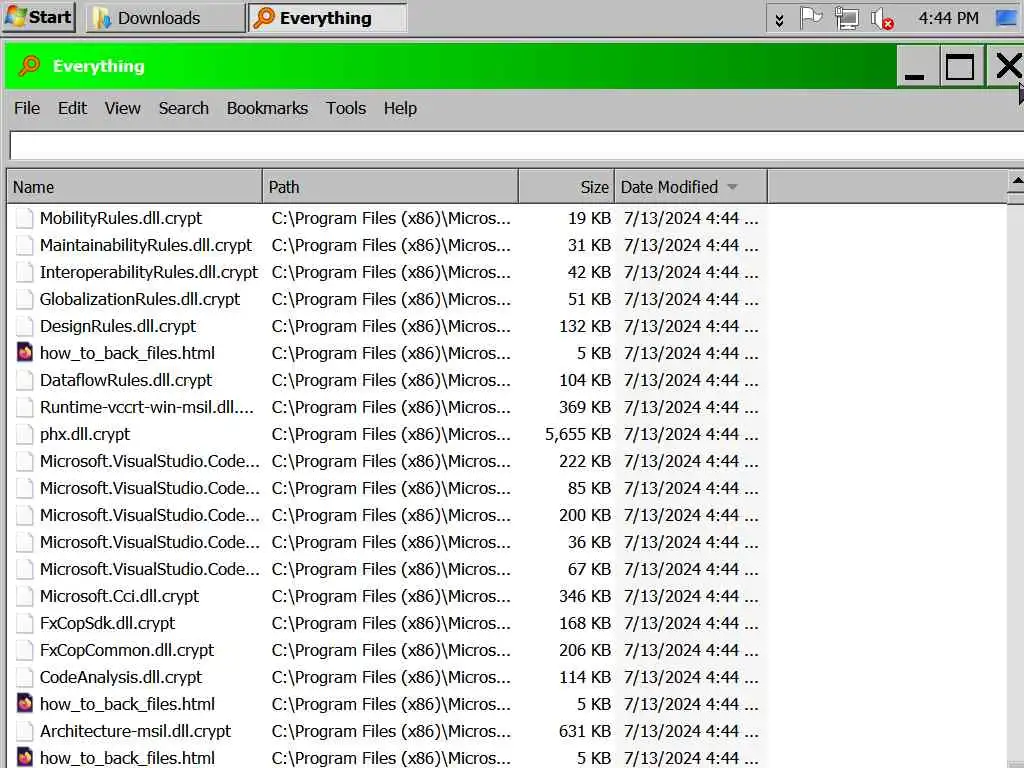Click the 5,655 KB size cell
The height and width of the screenshot is (768, 1024).
[x=577, y=434]
